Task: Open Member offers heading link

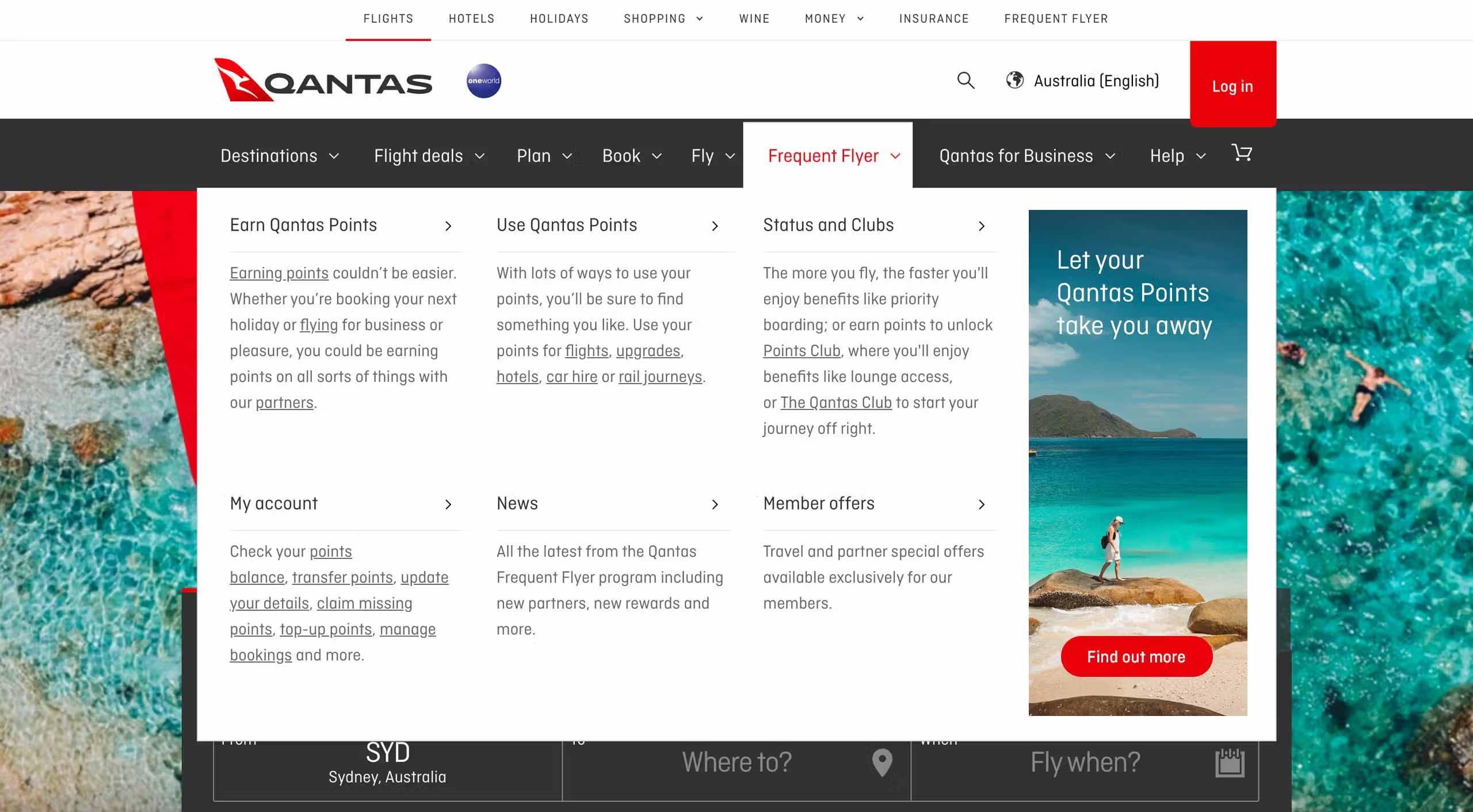Action: (819, 503)
